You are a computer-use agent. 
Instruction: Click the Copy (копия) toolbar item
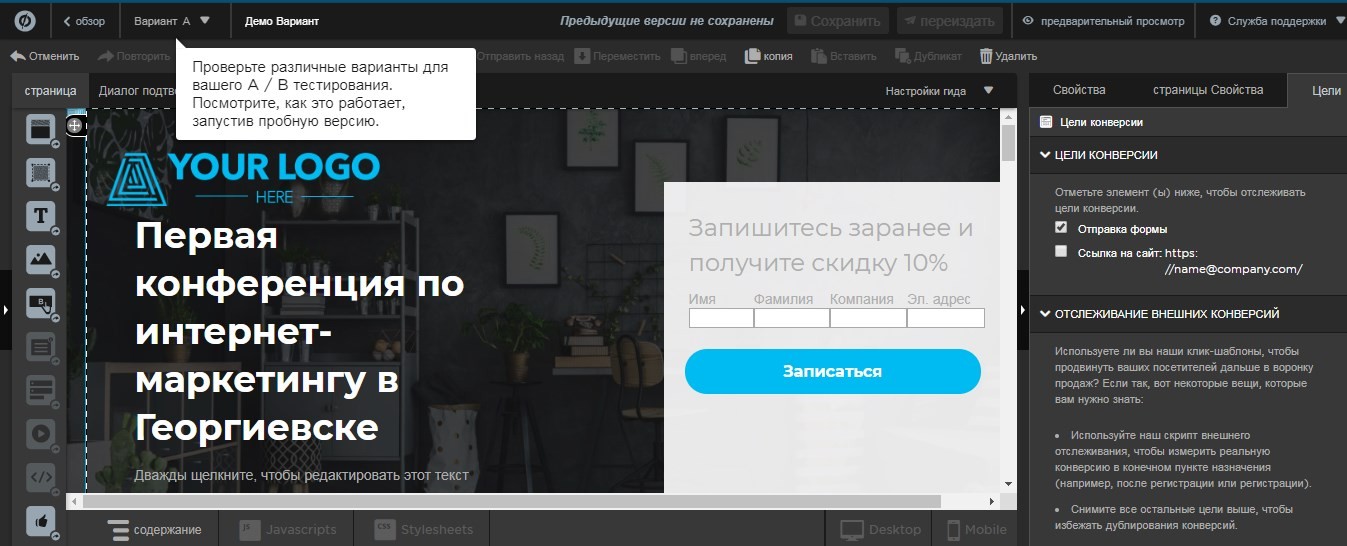(x=769, y=56)
